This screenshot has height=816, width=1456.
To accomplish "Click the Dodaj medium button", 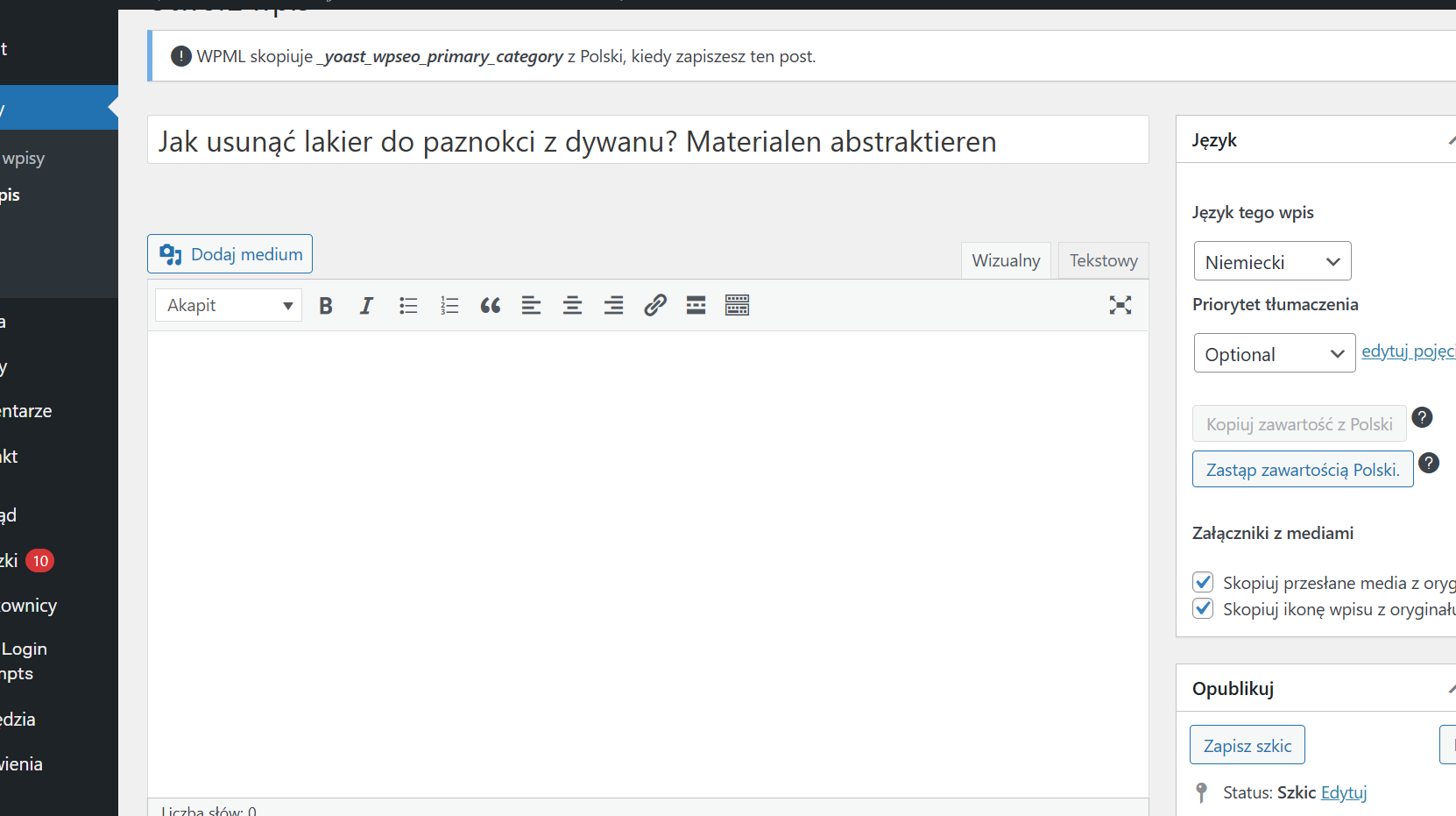I will [x=230, y=254].
